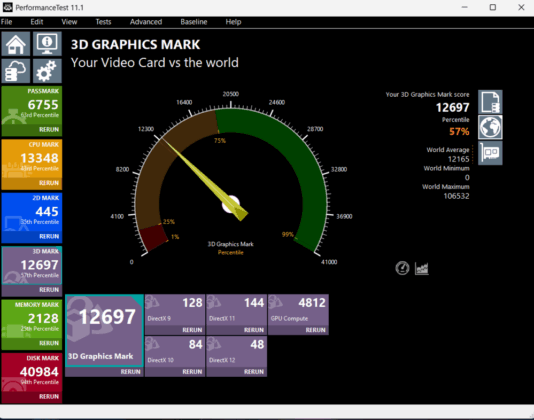Image resolution: width=534 pixels, height=420 pixels.
Task: Switch to the speedometer gauge view icon
Action: (402, 268)
